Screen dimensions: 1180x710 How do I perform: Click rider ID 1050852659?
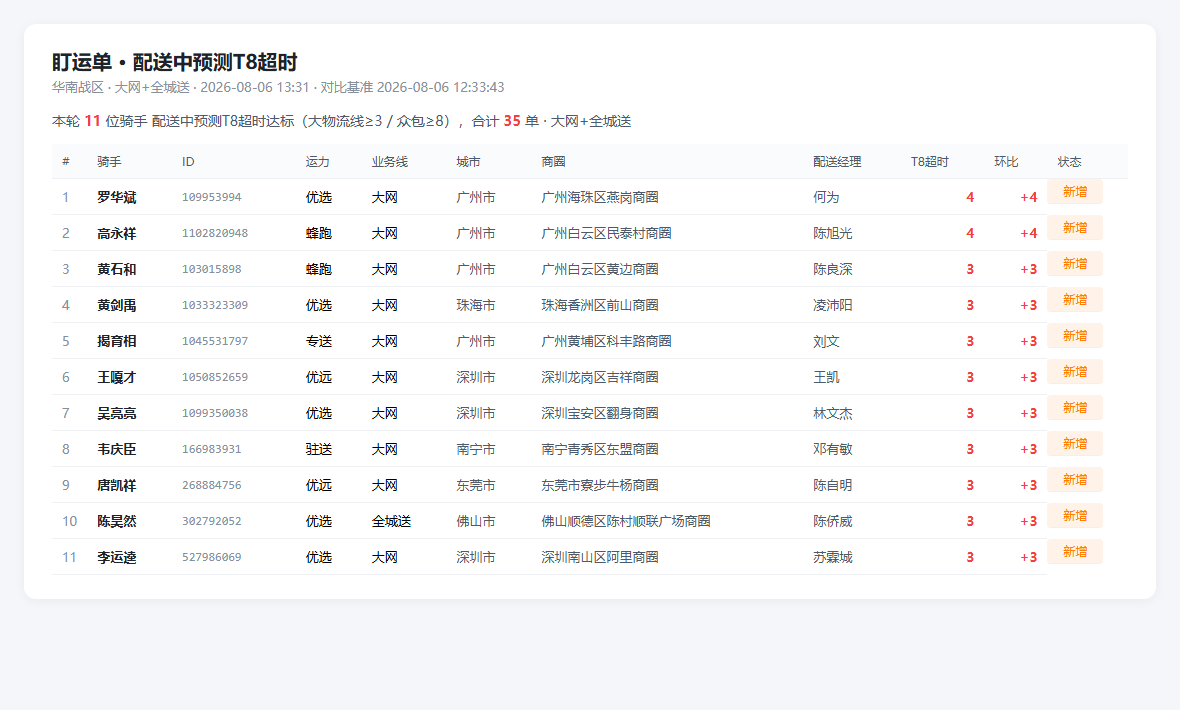tap(214, 377)
